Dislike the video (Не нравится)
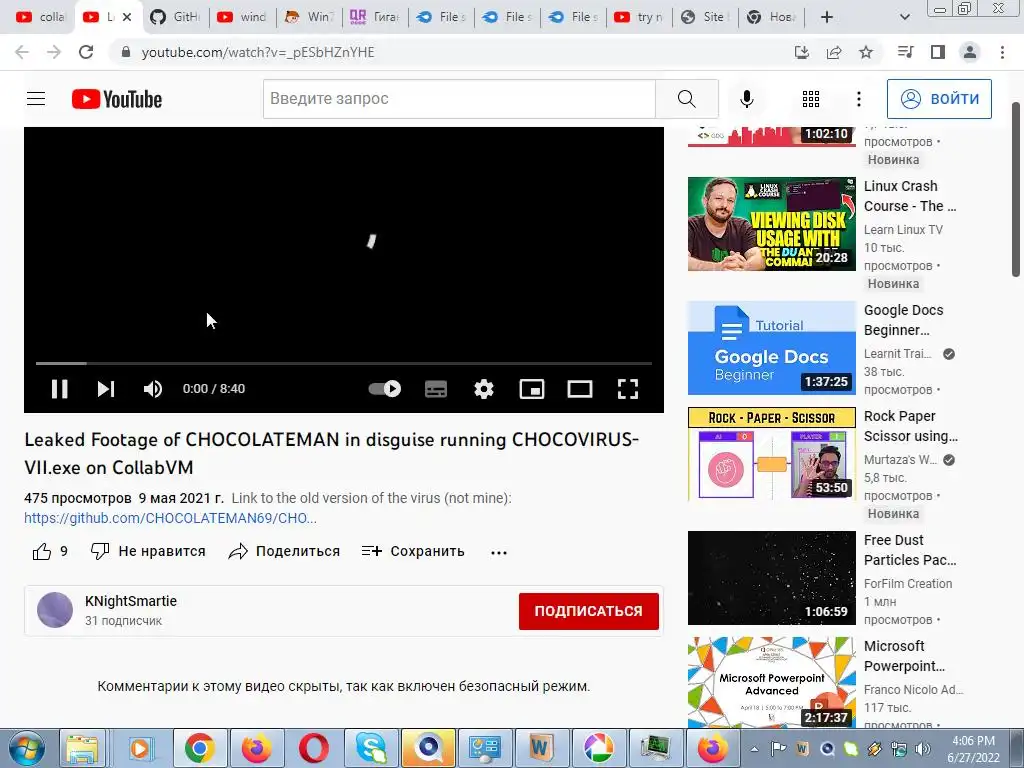 148,551
